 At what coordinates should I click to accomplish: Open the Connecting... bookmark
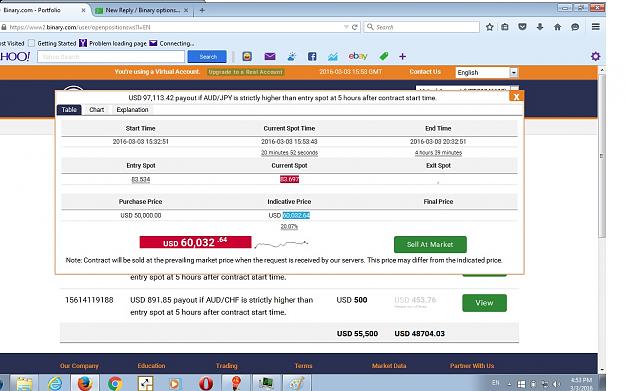(172, 43)
